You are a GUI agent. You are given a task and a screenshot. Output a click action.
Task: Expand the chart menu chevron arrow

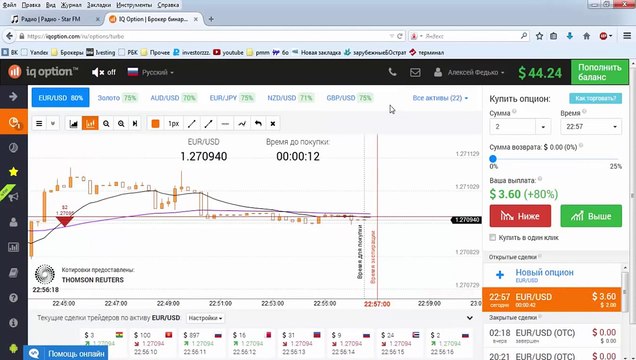53,123
